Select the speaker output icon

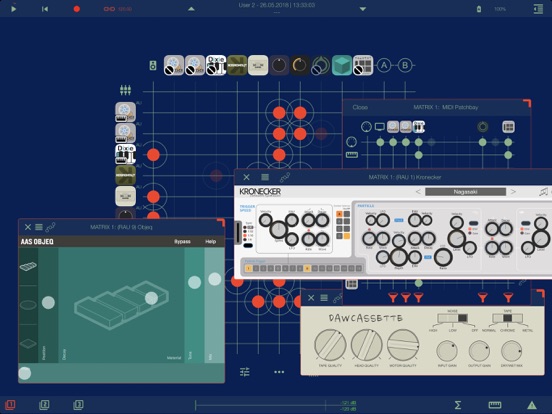(153, 65)
